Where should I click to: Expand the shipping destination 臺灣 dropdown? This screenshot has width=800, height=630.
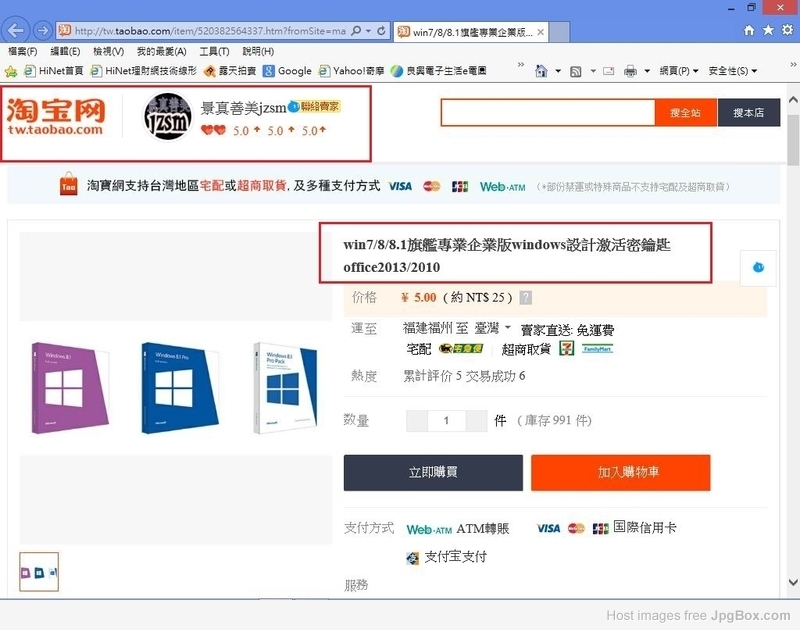[507, 328]
